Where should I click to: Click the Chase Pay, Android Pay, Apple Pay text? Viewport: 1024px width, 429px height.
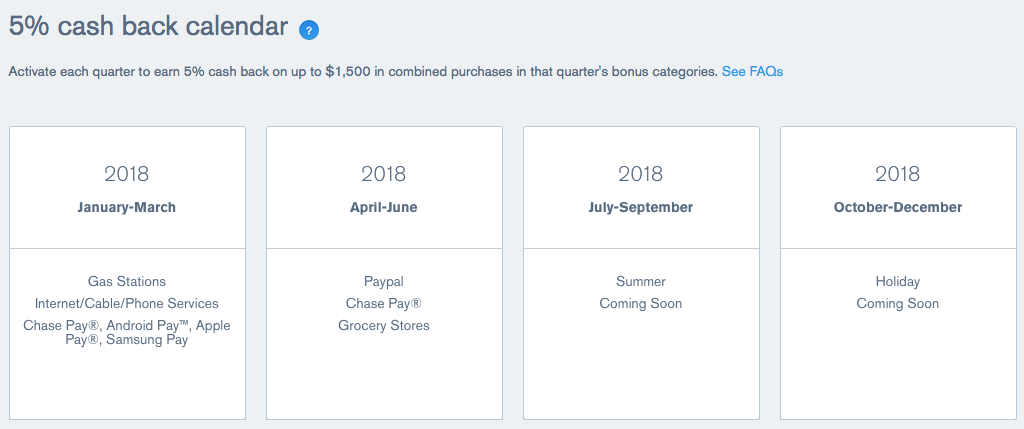(127, 332)
